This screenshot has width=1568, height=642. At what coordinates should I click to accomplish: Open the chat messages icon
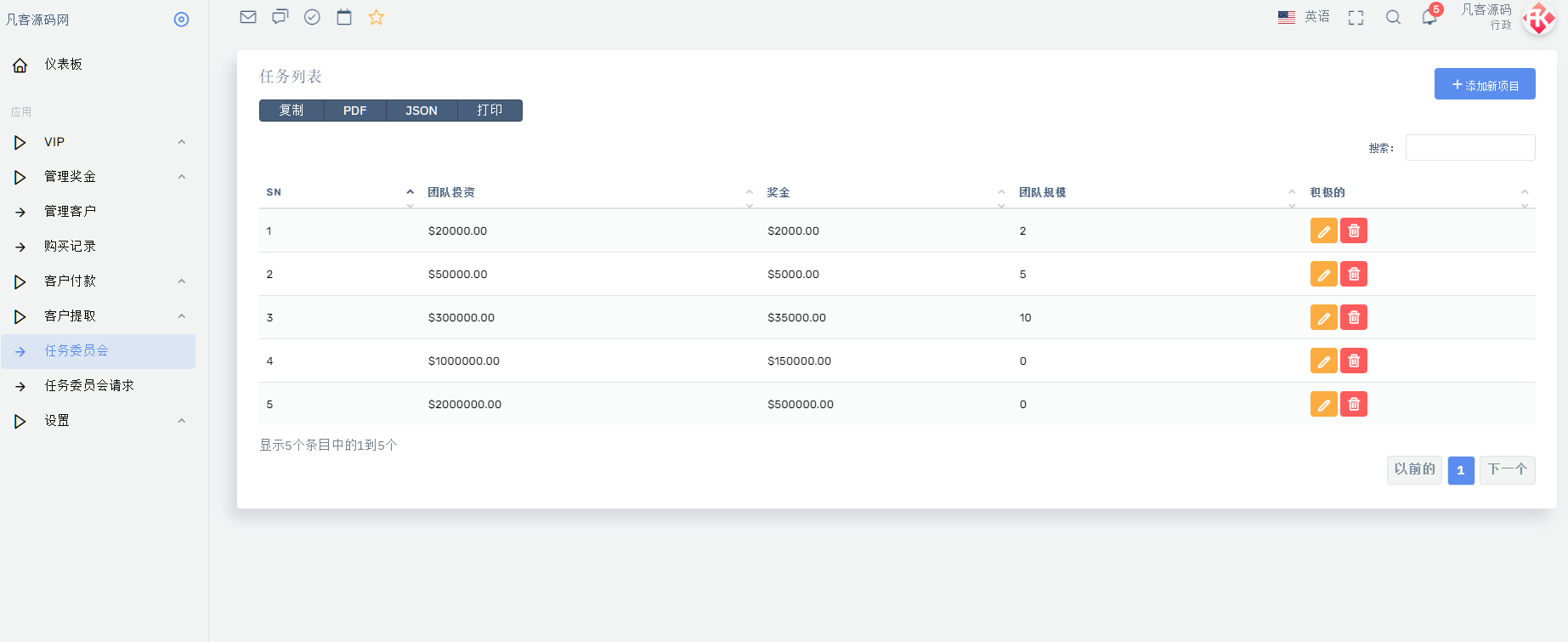coord(280,17)
